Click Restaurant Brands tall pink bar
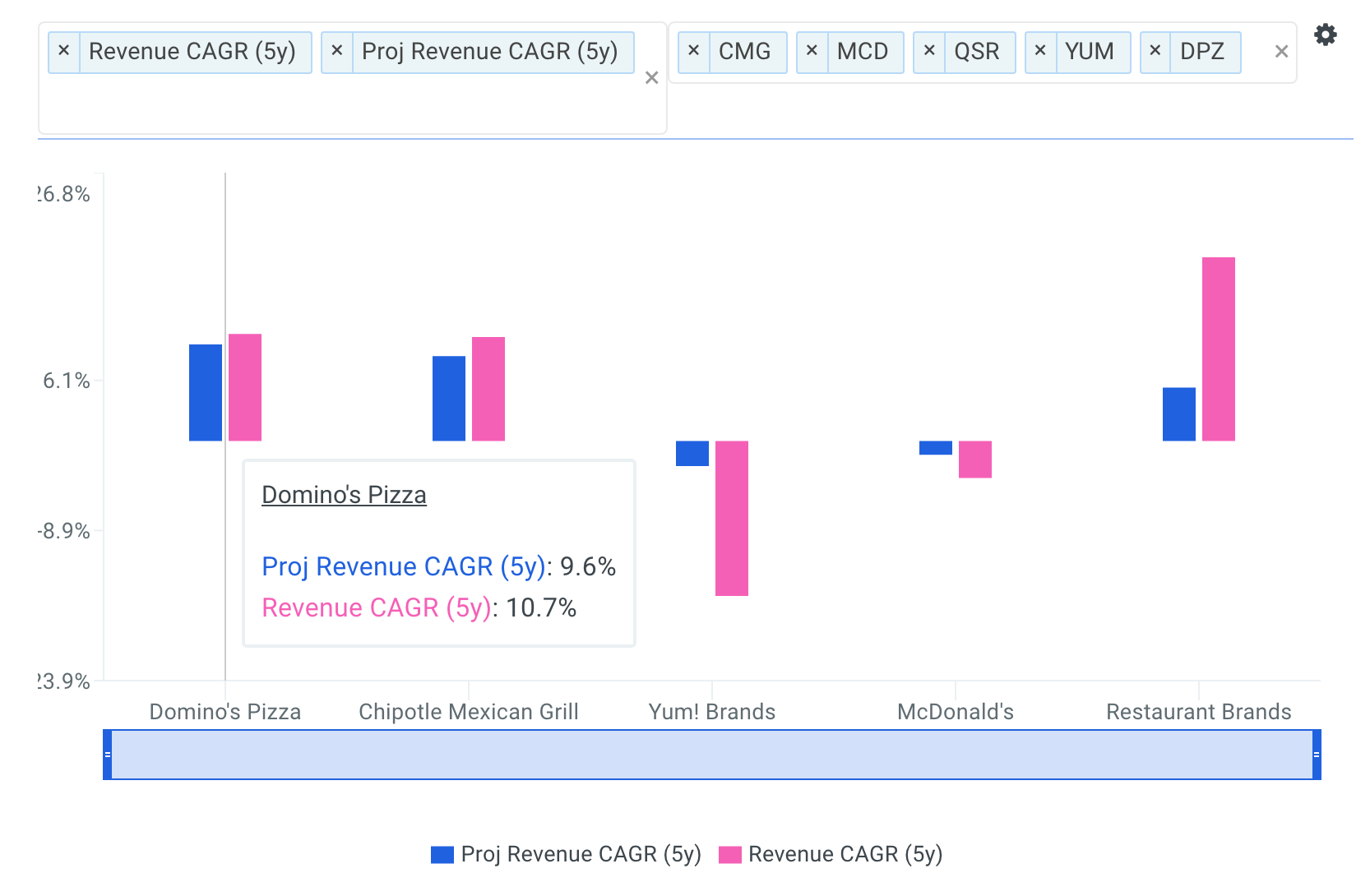Screen dimensions: 1370x896 click(1219, 349)
